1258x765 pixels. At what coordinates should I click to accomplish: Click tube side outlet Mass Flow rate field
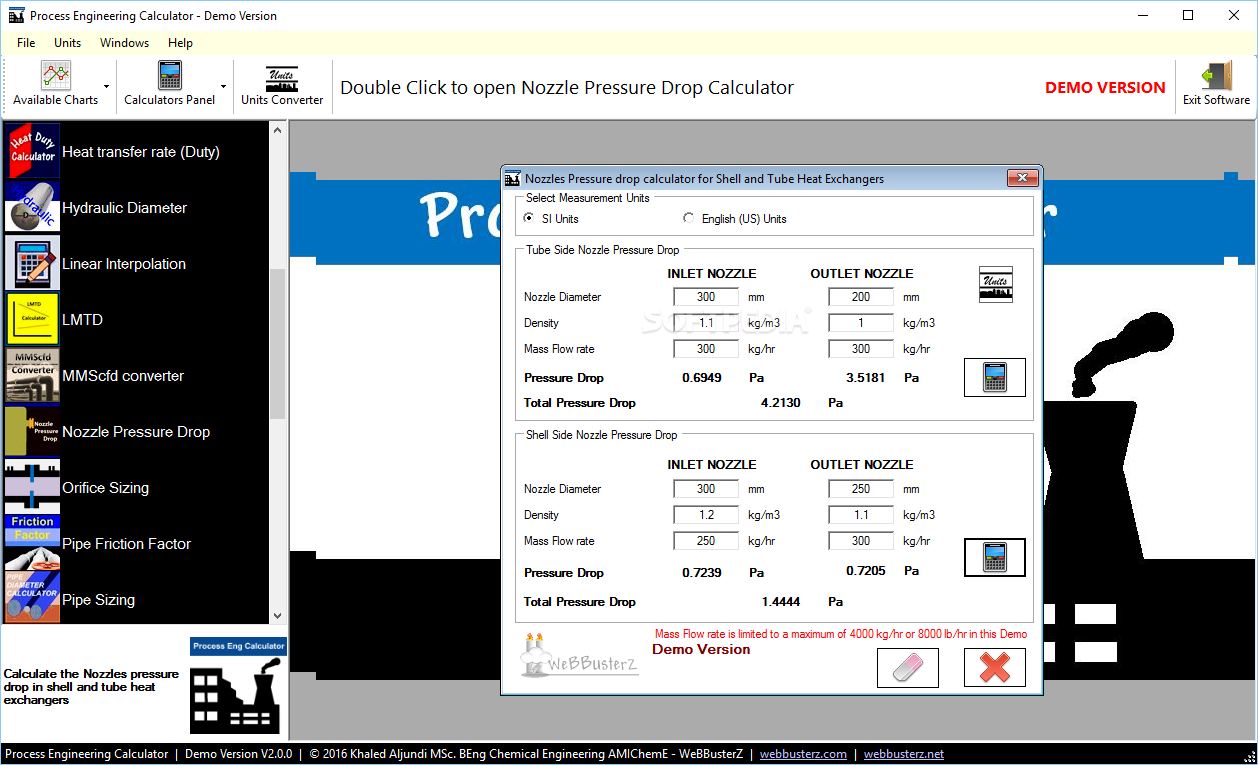[x=861, y=349]
